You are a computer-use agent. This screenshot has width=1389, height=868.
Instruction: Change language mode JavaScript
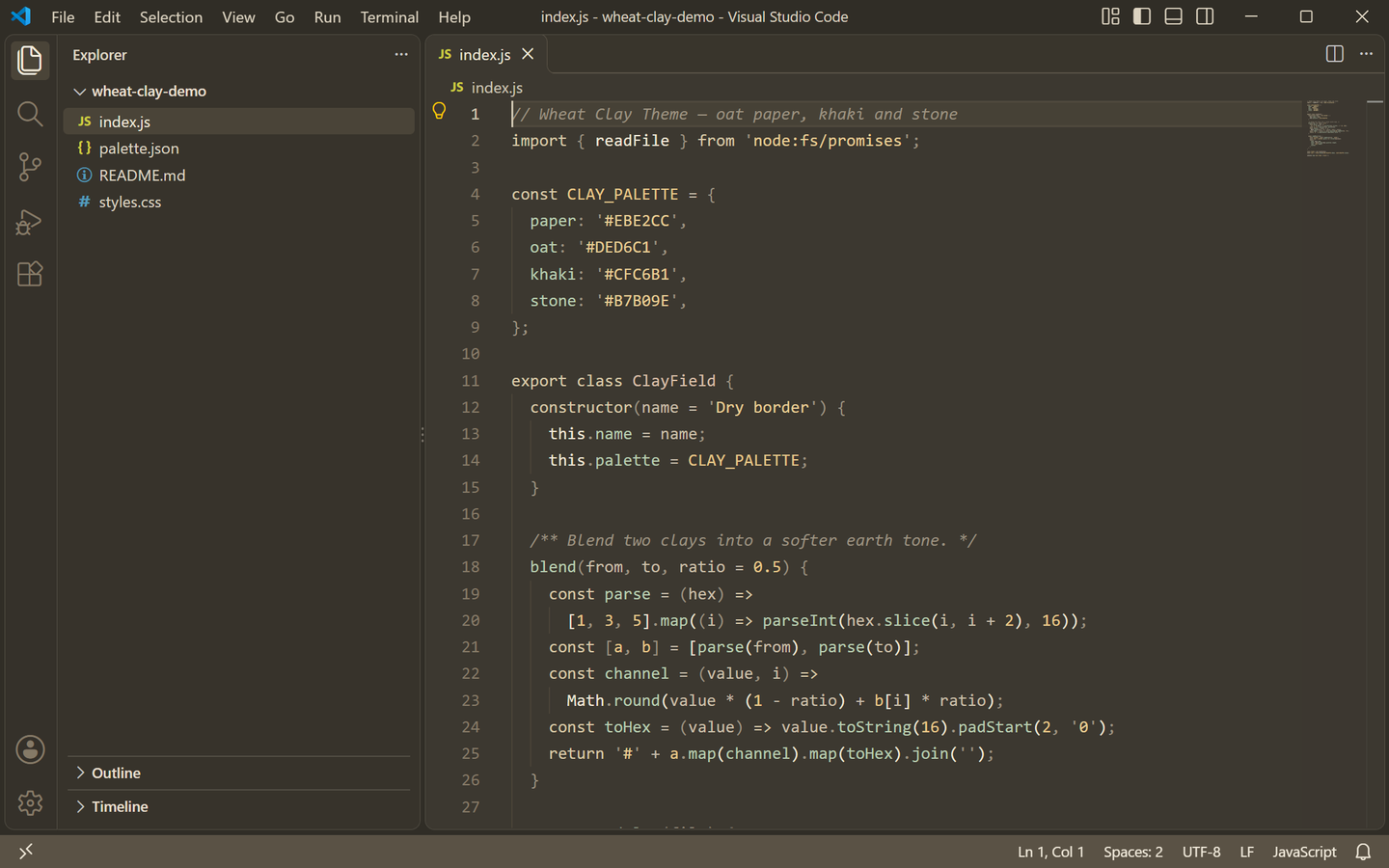(x=1304, y=852)
